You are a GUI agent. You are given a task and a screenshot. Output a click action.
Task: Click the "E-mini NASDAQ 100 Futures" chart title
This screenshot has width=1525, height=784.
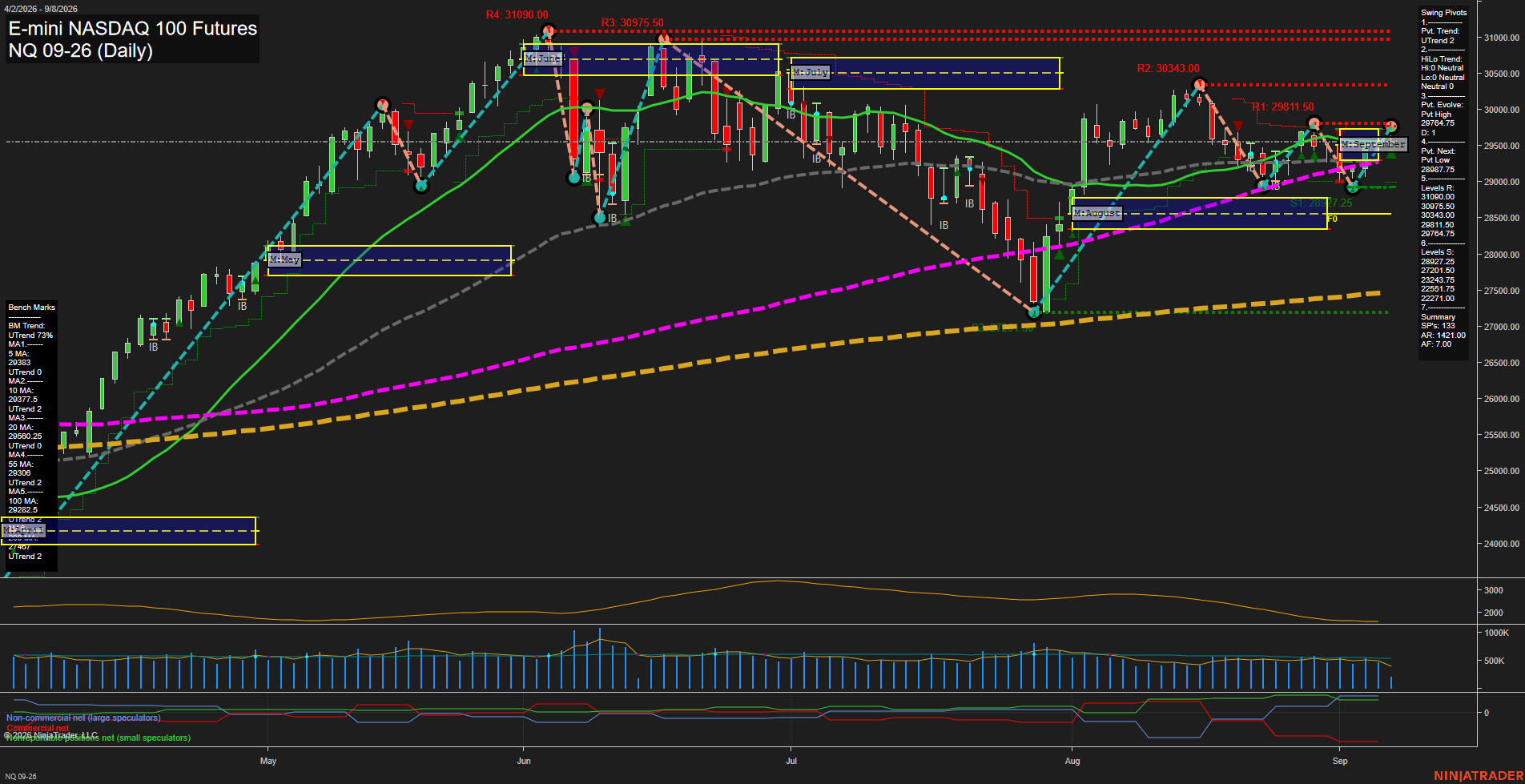coord(133,28)
